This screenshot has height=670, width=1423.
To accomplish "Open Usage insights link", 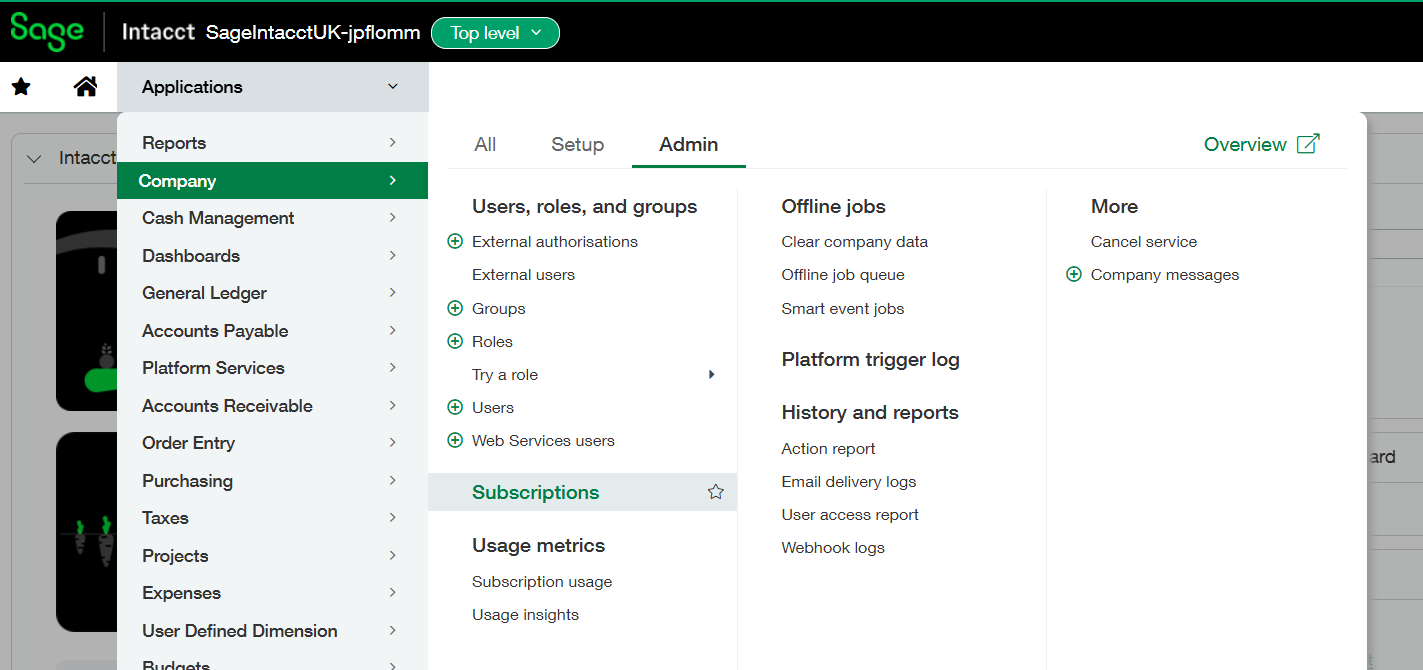I will pos(525,615).
